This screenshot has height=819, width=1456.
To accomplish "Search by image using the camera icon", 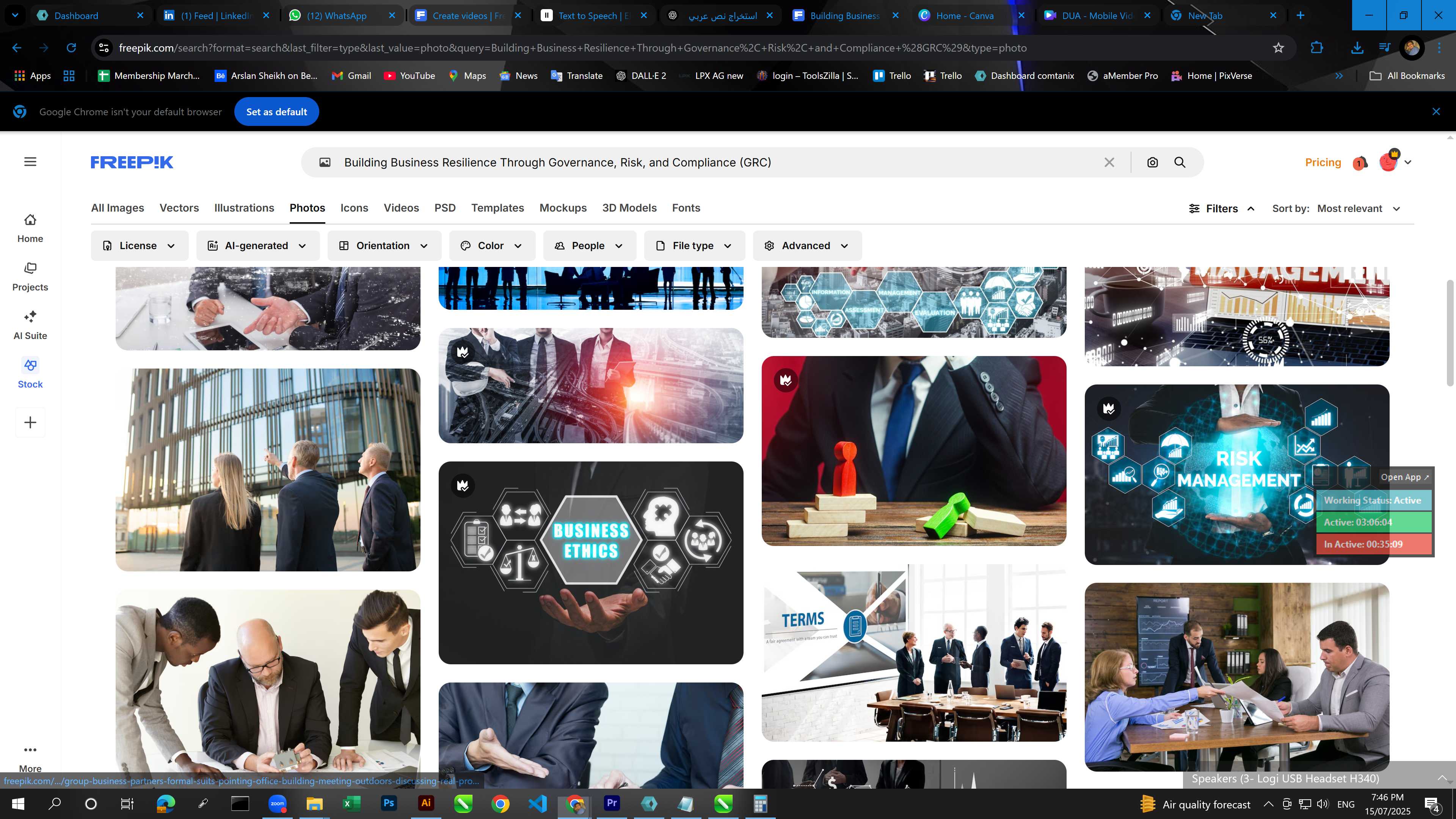I will pyautogui.click(x=1153, y=162).
